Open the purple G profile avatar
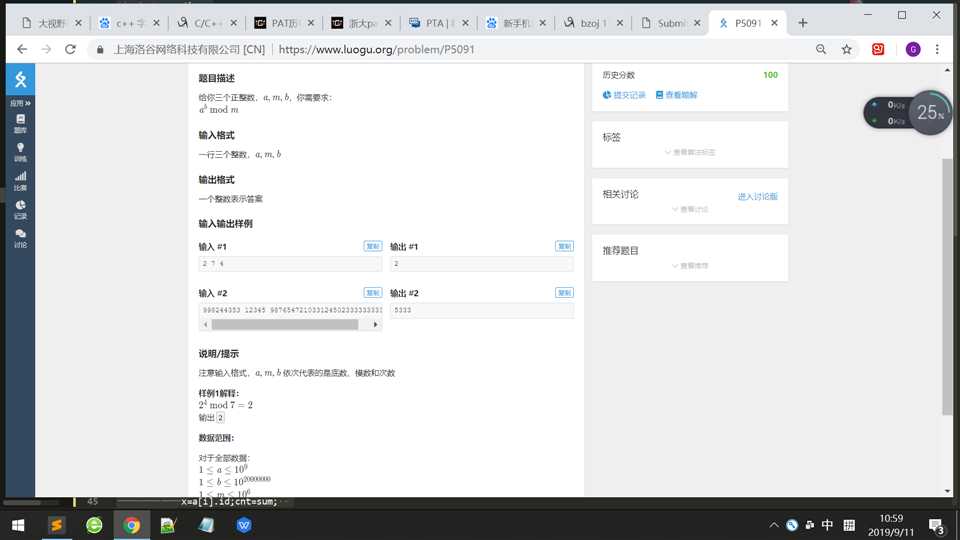The width and height of the screenshot is (960, 540). click(x=913, y=50)
